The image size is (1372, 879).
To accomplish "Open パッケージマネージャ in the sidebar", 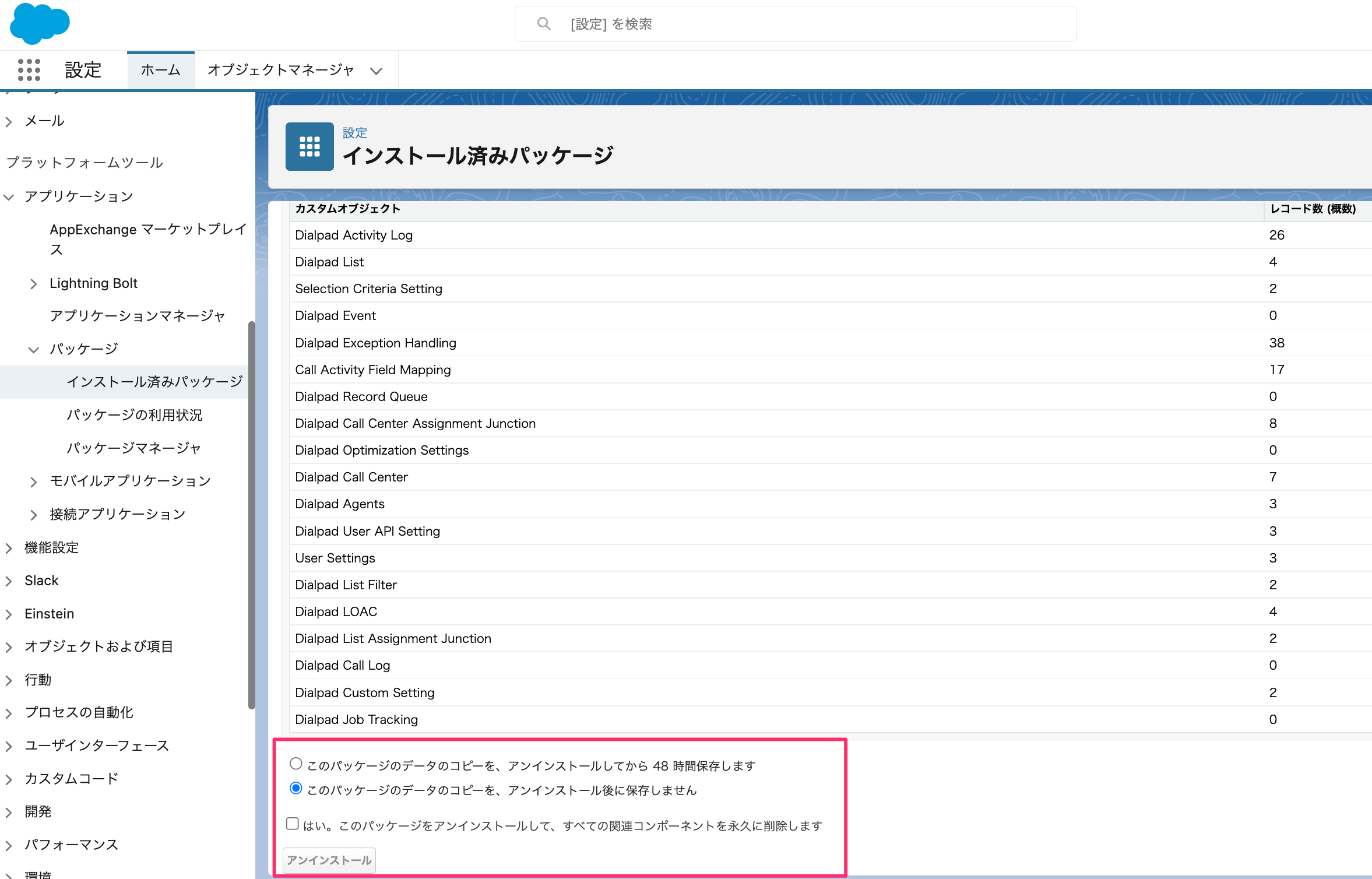I will 134,448.
